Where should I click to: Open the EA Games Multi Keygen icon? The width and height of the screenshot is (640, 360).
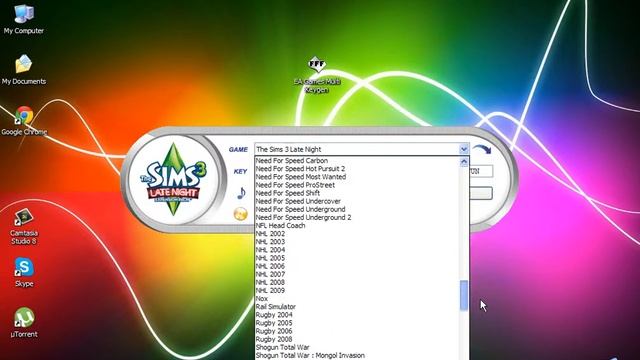[x=317, y=75]
